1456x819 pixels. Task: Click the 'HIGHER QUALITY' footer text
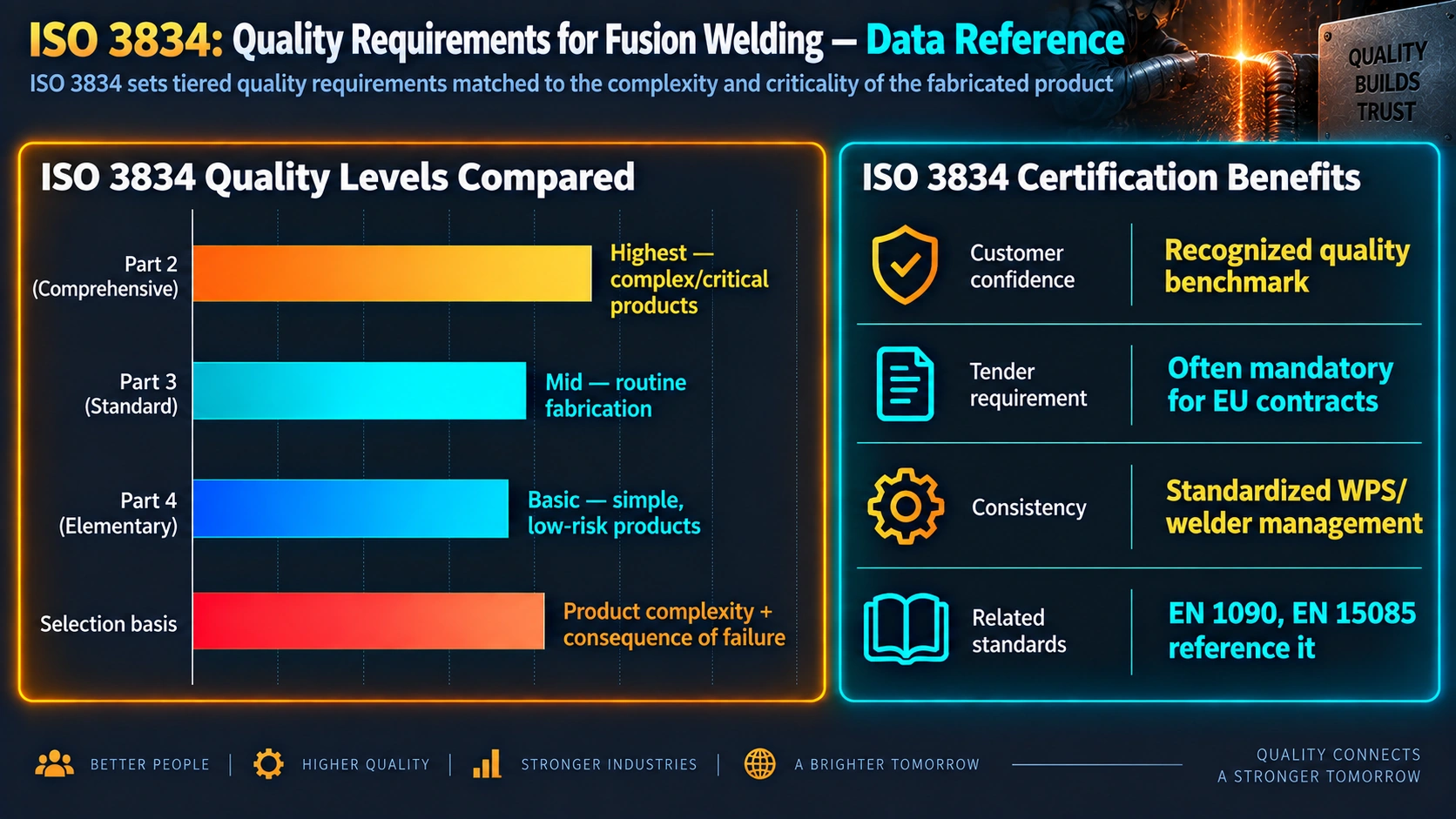(366, 764)
